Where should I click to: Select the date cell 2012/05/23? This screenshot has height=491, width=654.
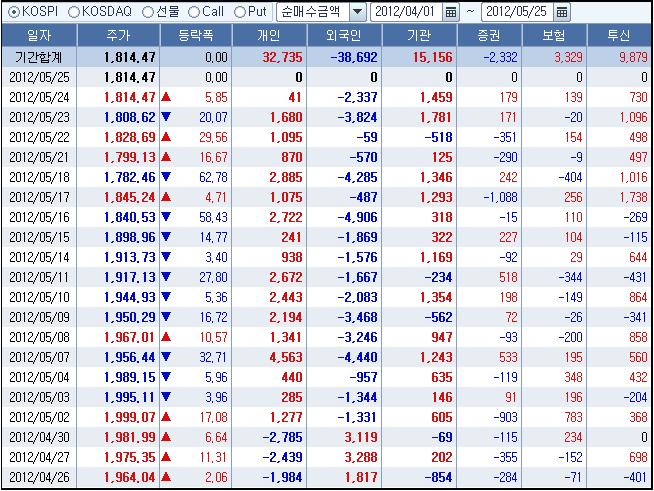tap(39, 117)
